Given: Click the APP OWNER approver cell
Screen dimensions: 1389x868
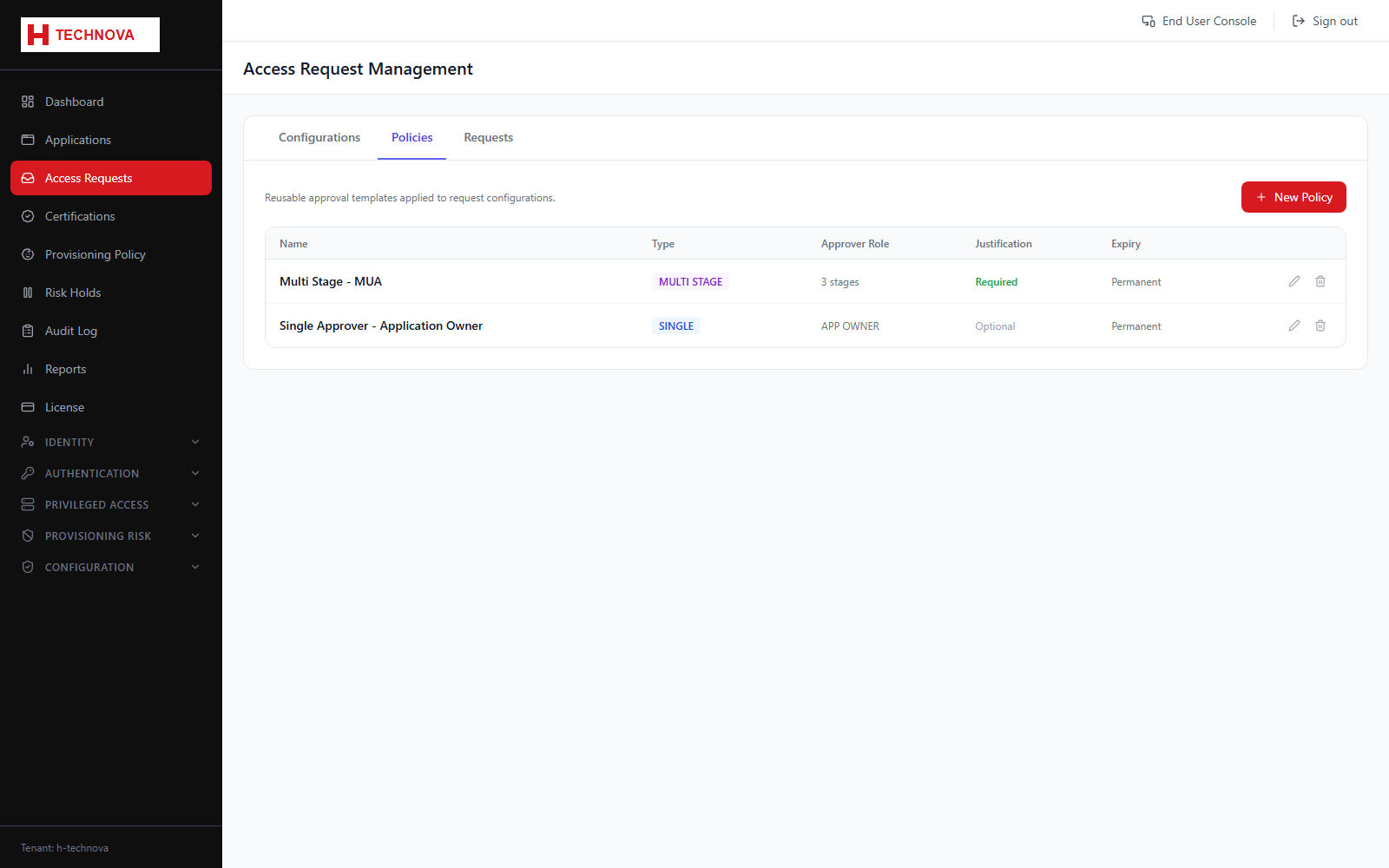Looking at the screenshot, I should click(x=850, y=326).
